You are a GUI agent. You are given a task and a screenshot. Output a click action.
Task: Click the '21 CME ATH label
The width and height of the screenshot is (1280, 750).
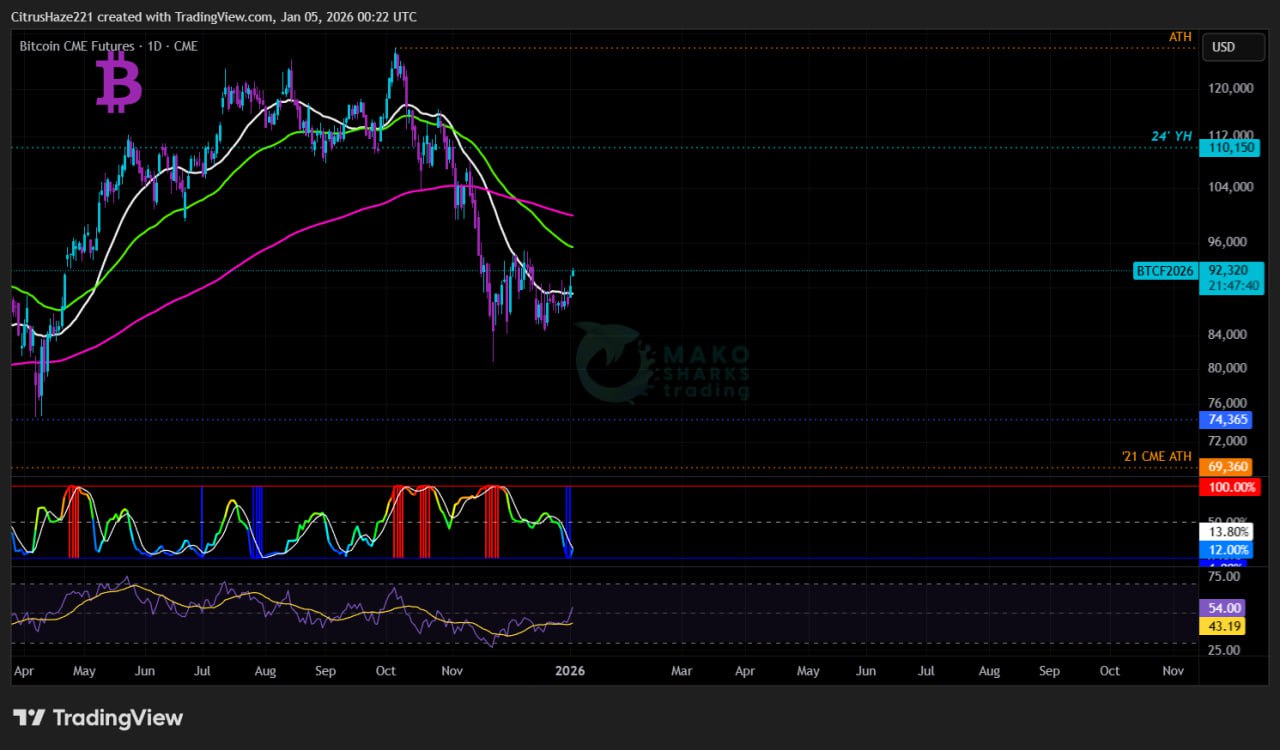(1156, 457)
